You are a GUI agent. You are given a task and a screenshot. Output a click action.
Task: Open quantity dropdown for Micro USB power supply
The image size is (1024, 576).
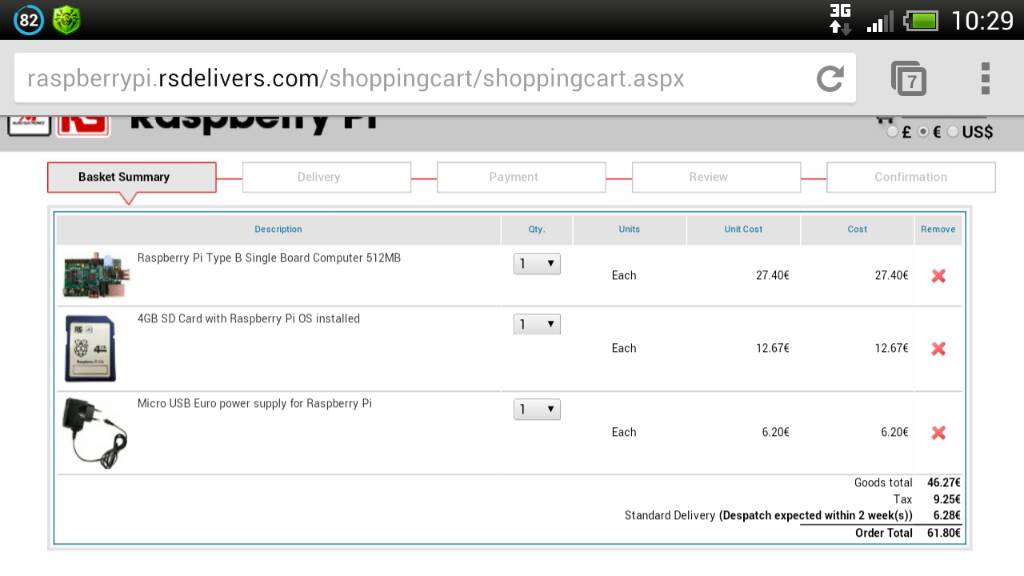pos(537,409)
